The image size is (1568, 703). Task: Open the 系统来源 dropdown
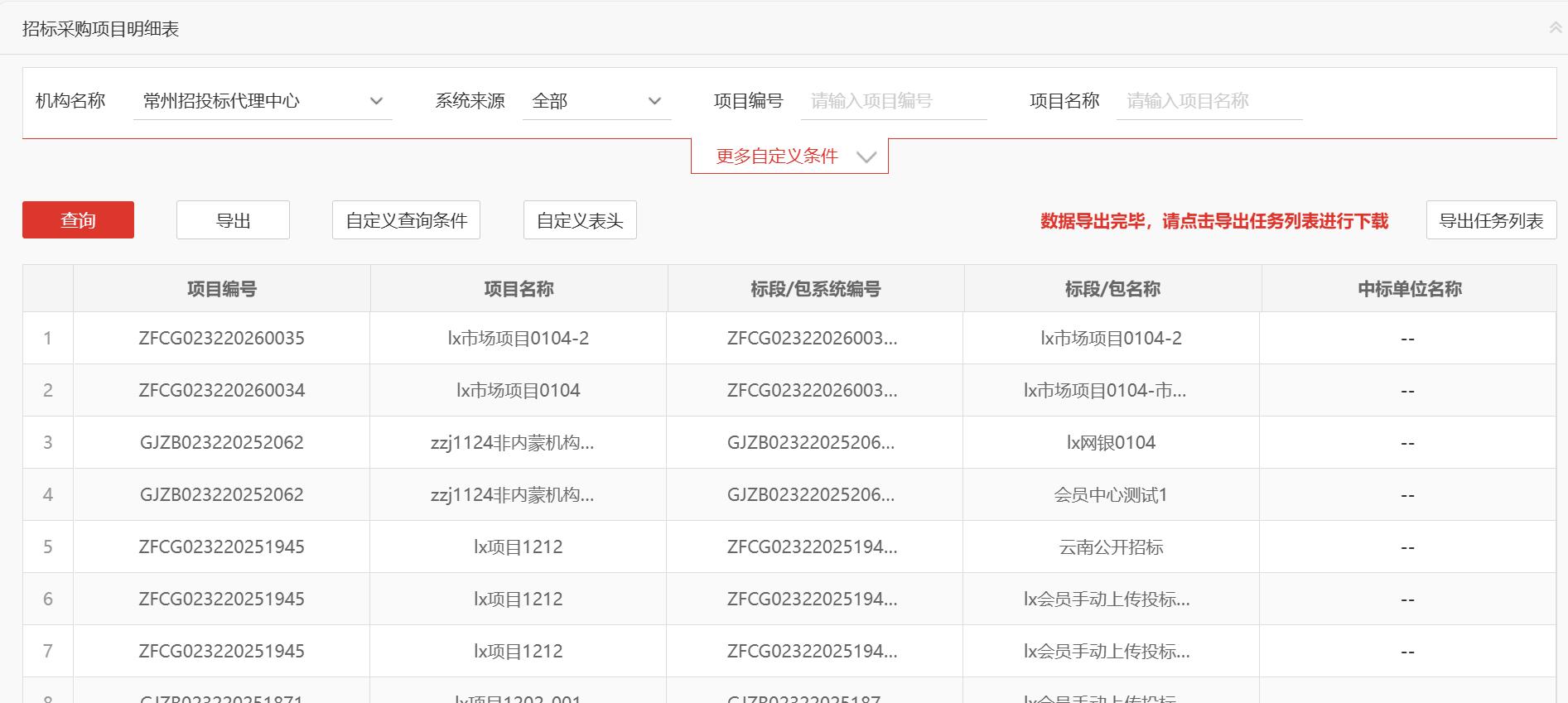coord(596,101)
